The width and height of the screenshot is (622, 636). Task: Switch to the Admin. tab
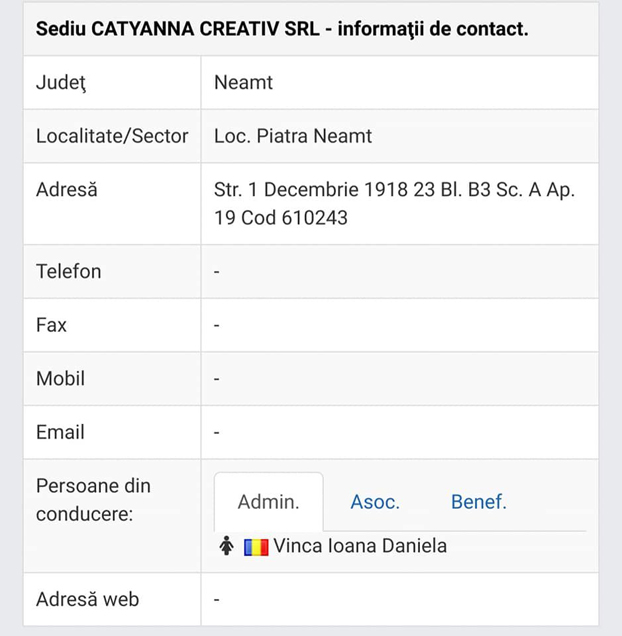coord(268,502)
